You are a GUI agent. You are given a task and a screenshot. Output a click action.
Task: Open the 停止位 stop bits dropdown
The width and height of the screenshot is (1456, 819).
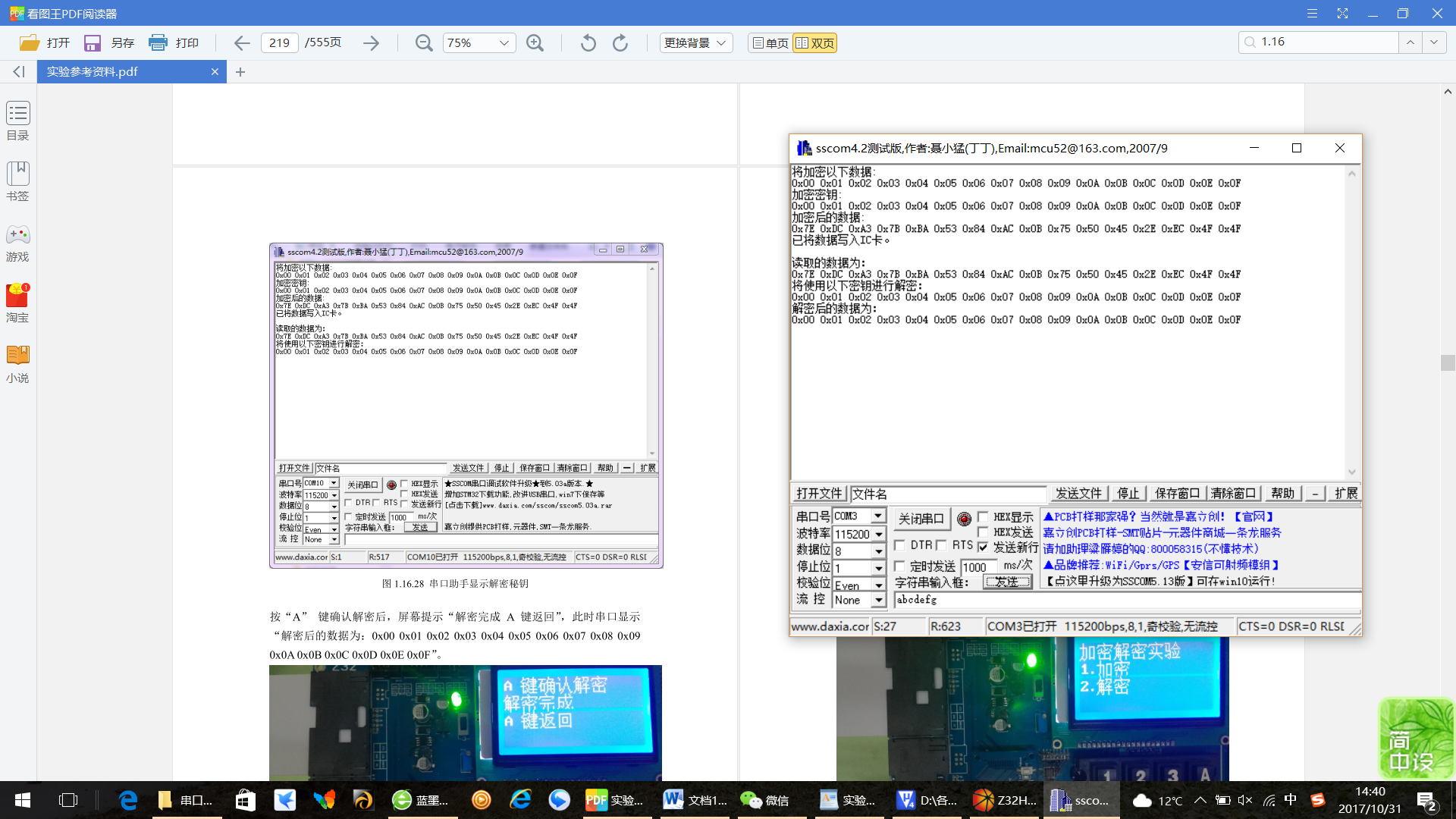[878, 568]
